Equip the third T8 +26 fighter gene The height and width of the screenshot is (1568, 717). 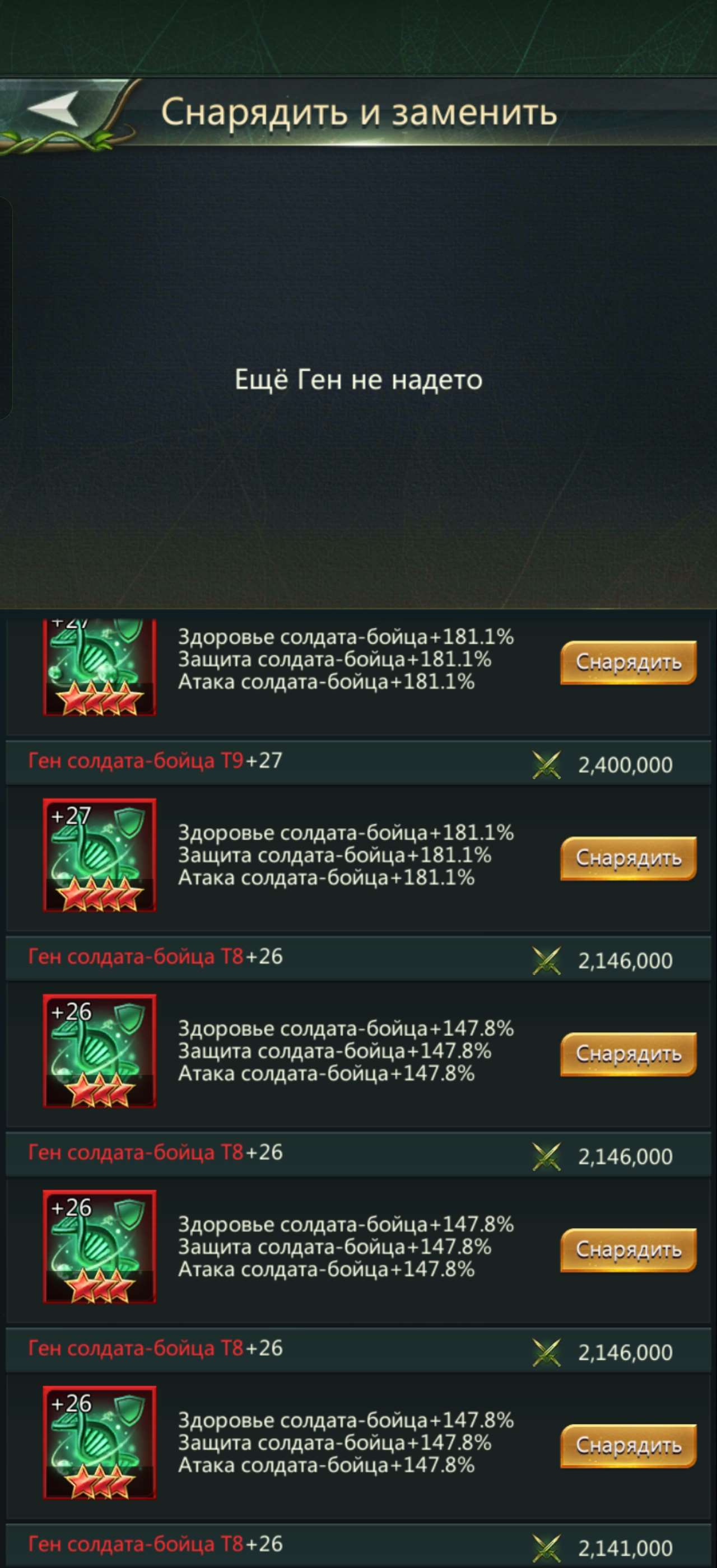click(x=628, y=1446)
